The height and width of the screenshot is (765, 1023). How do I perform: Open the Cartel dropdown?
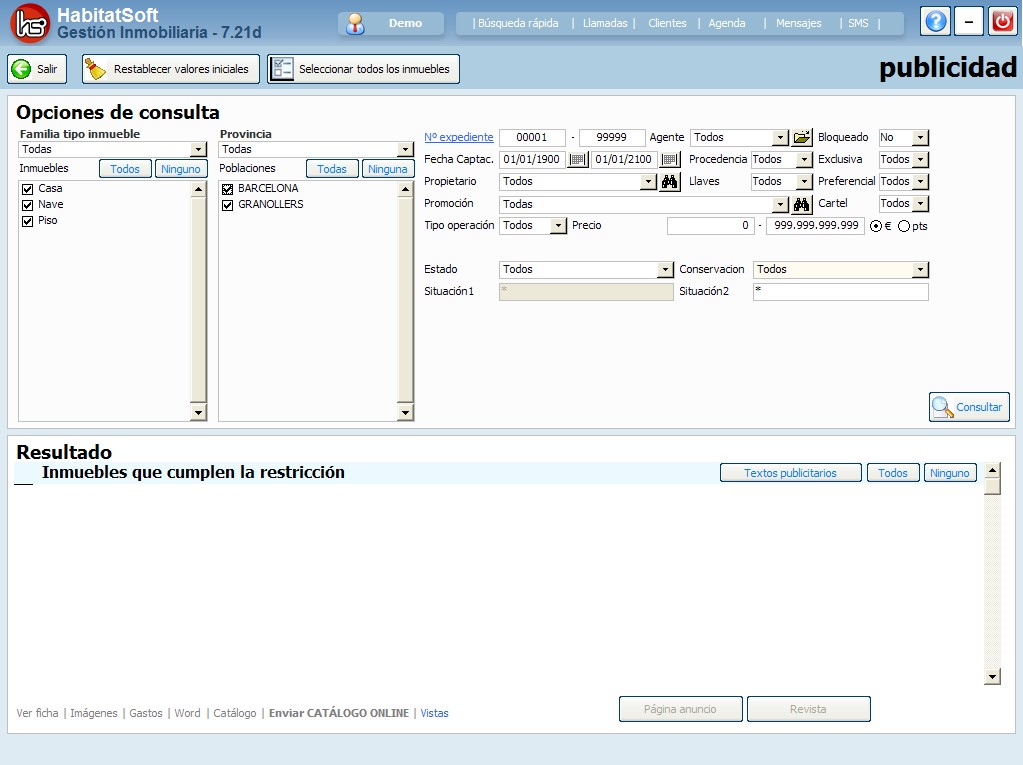(x=920, y=204)
